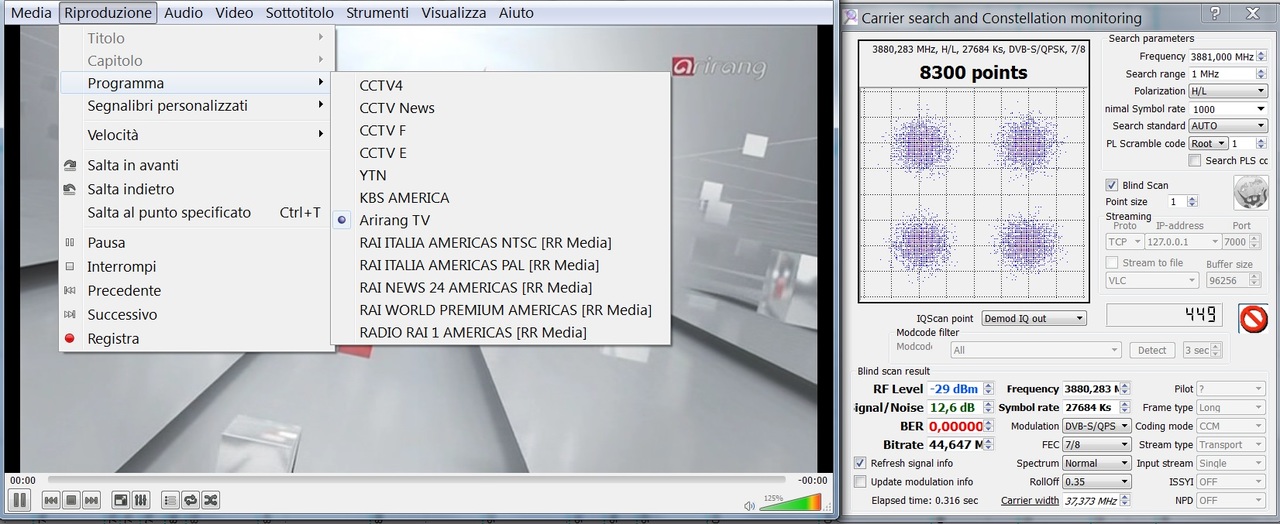The width and height of the screenshot is (1280, 524).
Task: Open the Visualizza menu in VLC
Action: pyautogui.click(x=454, y=13)
